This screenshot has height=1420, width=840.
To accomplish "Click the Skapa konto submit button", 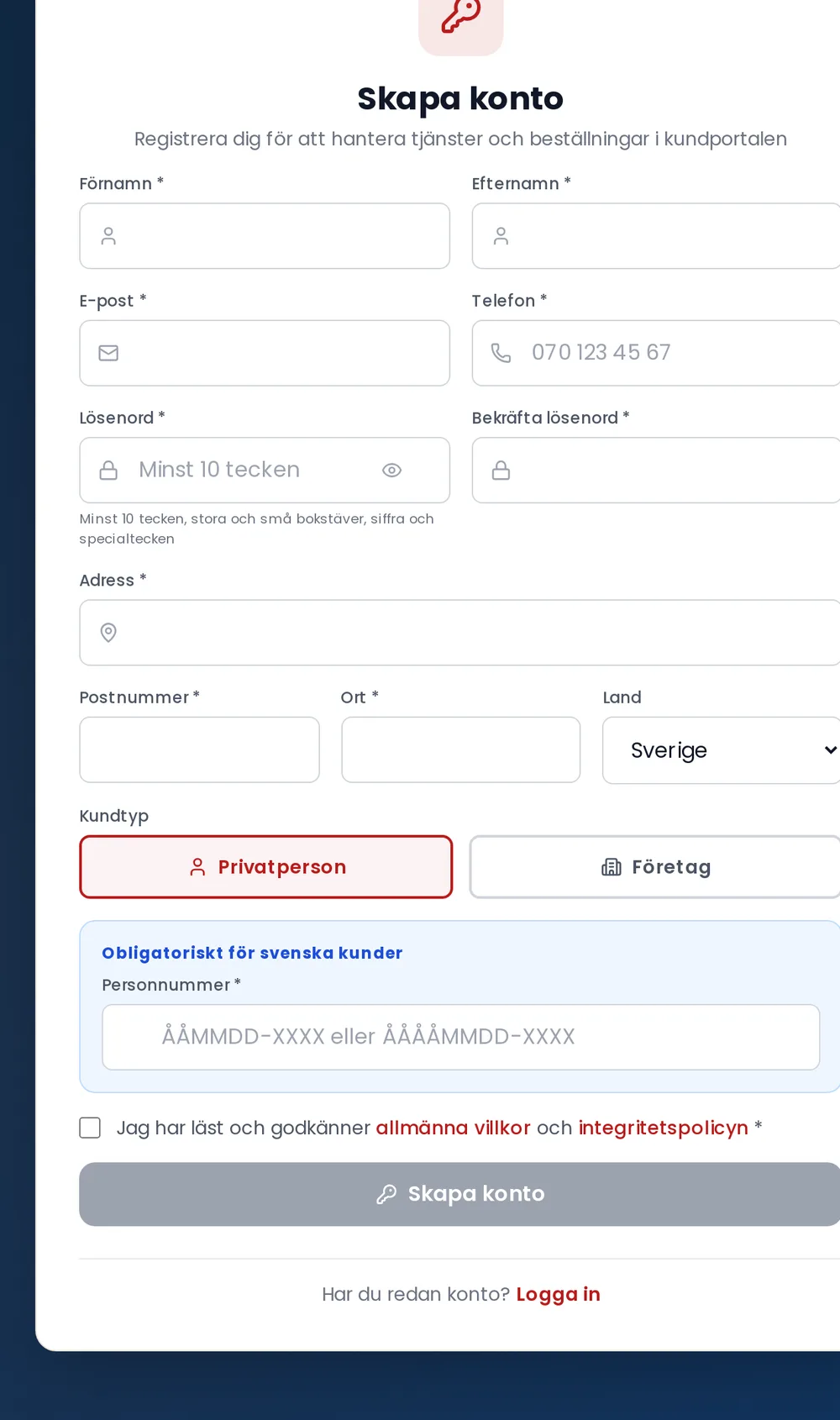I will [x=460, y=1194].
